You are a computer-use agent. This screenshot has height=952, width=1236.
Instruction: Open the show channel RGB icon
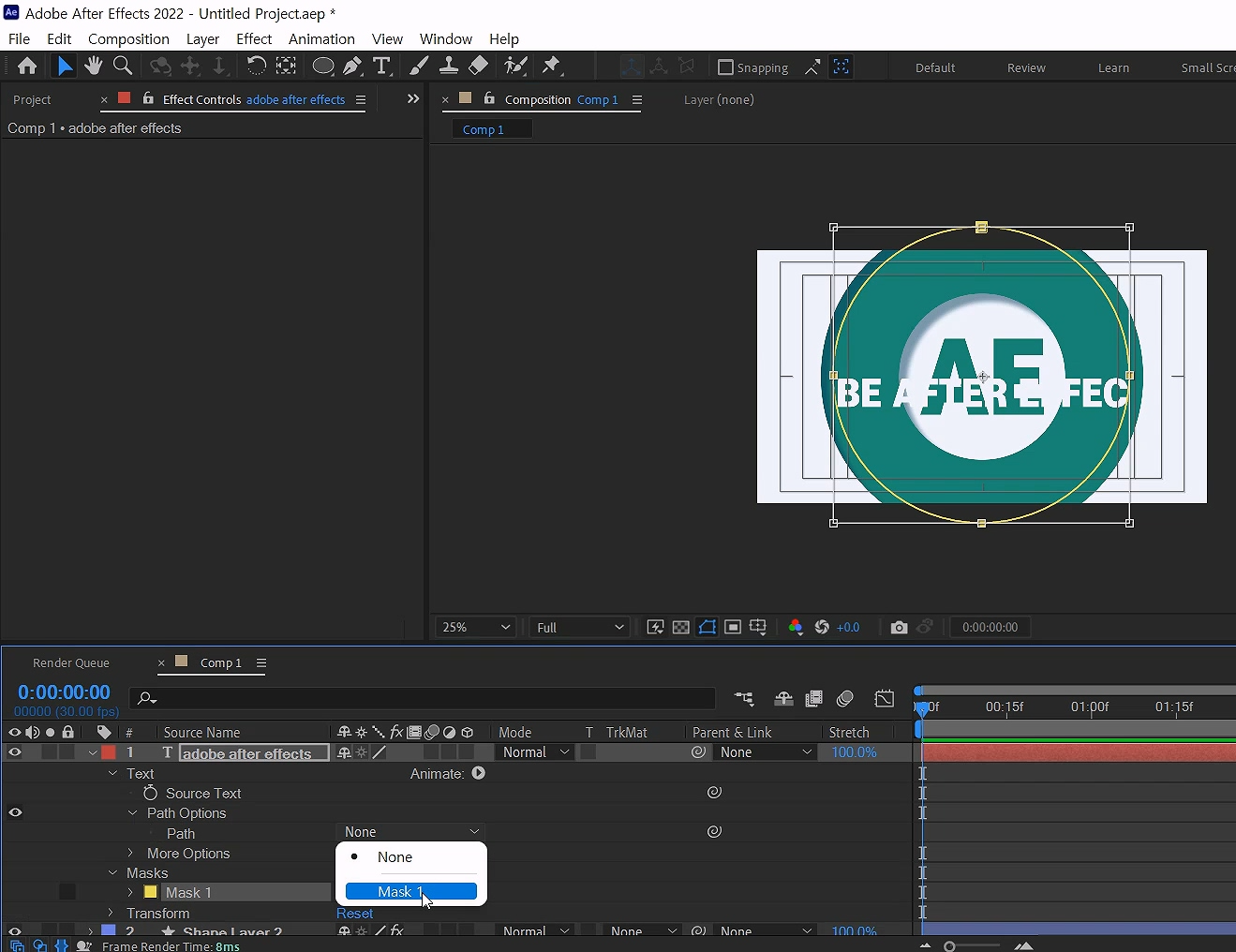point(796,627)
